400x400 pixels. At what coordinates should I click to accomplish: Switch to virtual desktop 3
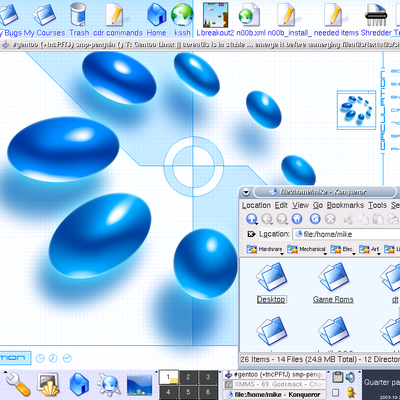coord(208,377)
